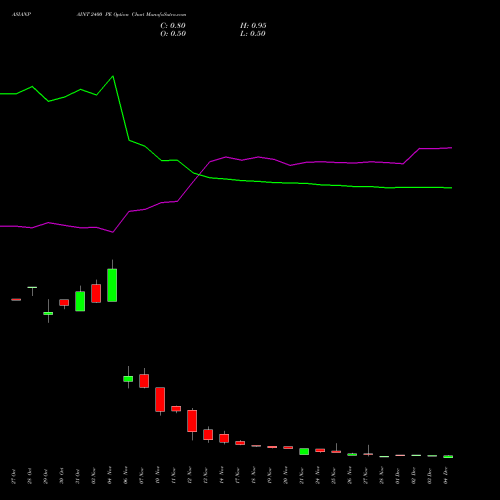
Task: Click the green candle for 06 Nov
Action: (x=128, y=379)
